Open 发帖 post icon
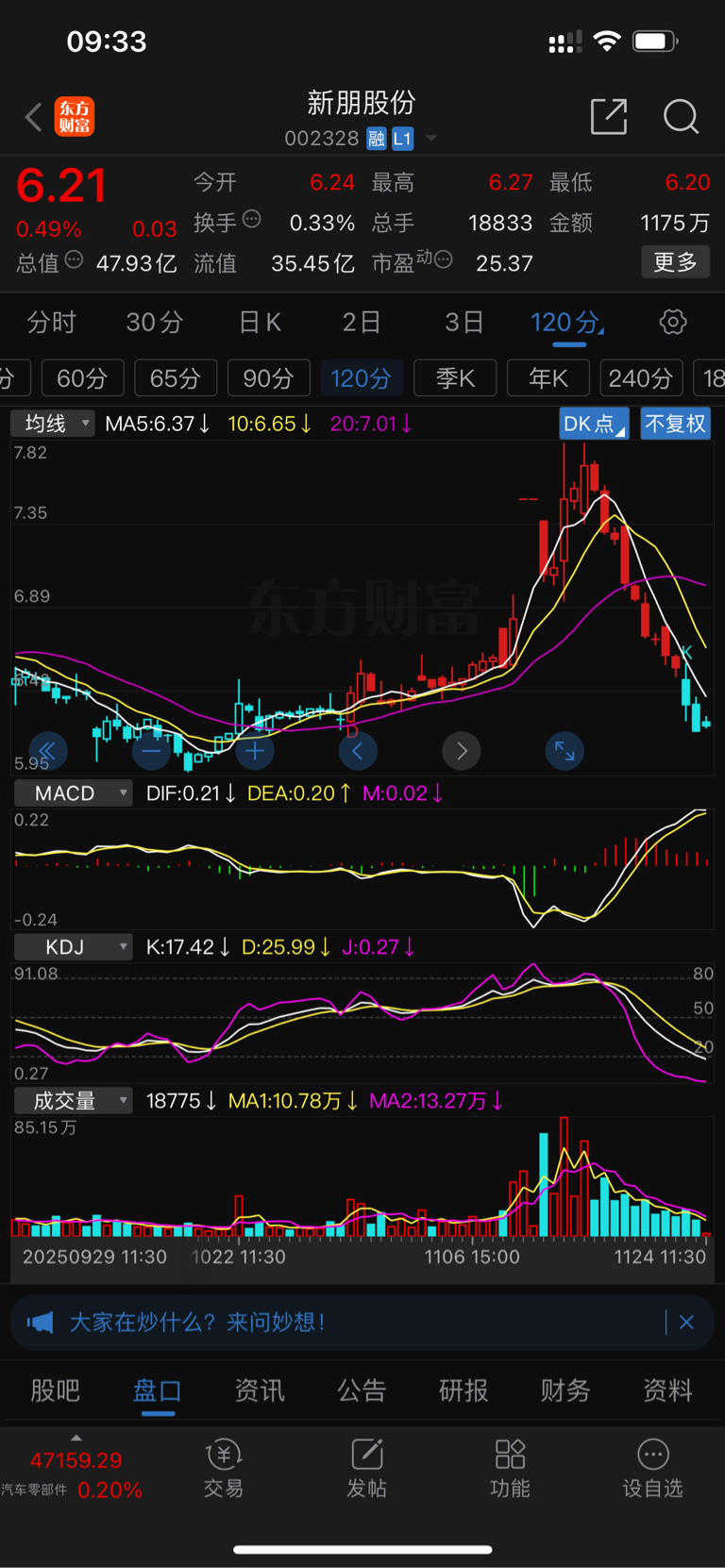725x1568 pixels. point(366,1468)
